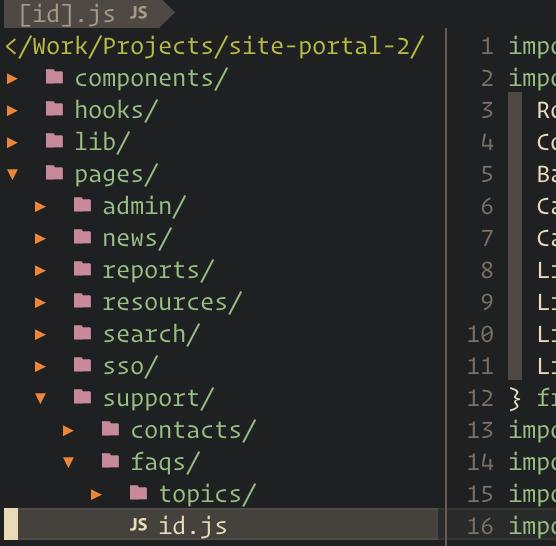This screenshot has width=556, height=546.
Task: Click the pages folder icon
Action: coord(55,173)
